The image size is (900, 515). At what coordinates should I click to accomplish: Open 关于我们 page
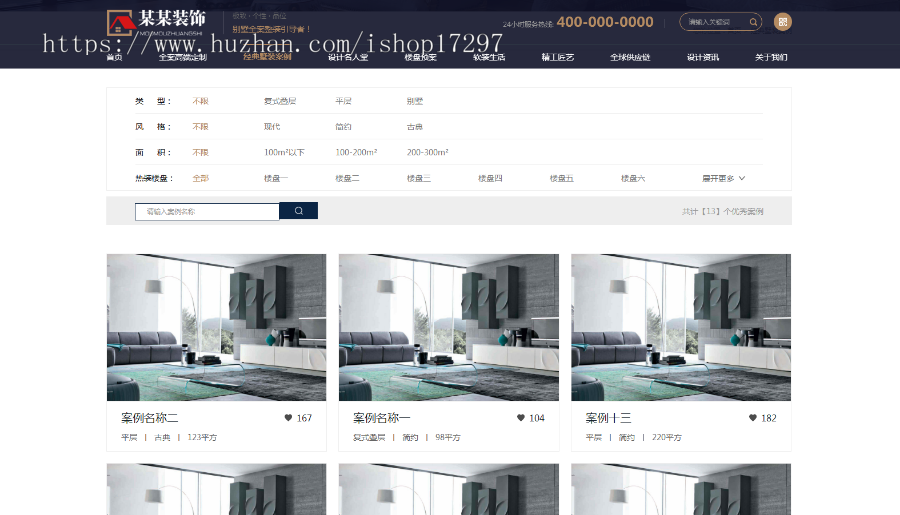point(771,57)
